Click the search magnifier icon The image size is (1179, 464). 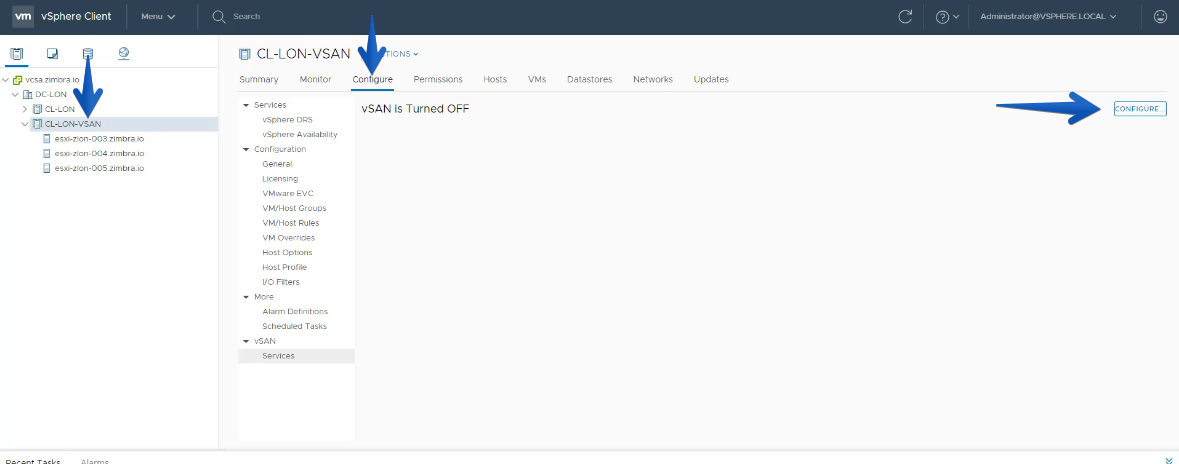tap(219, 17)
